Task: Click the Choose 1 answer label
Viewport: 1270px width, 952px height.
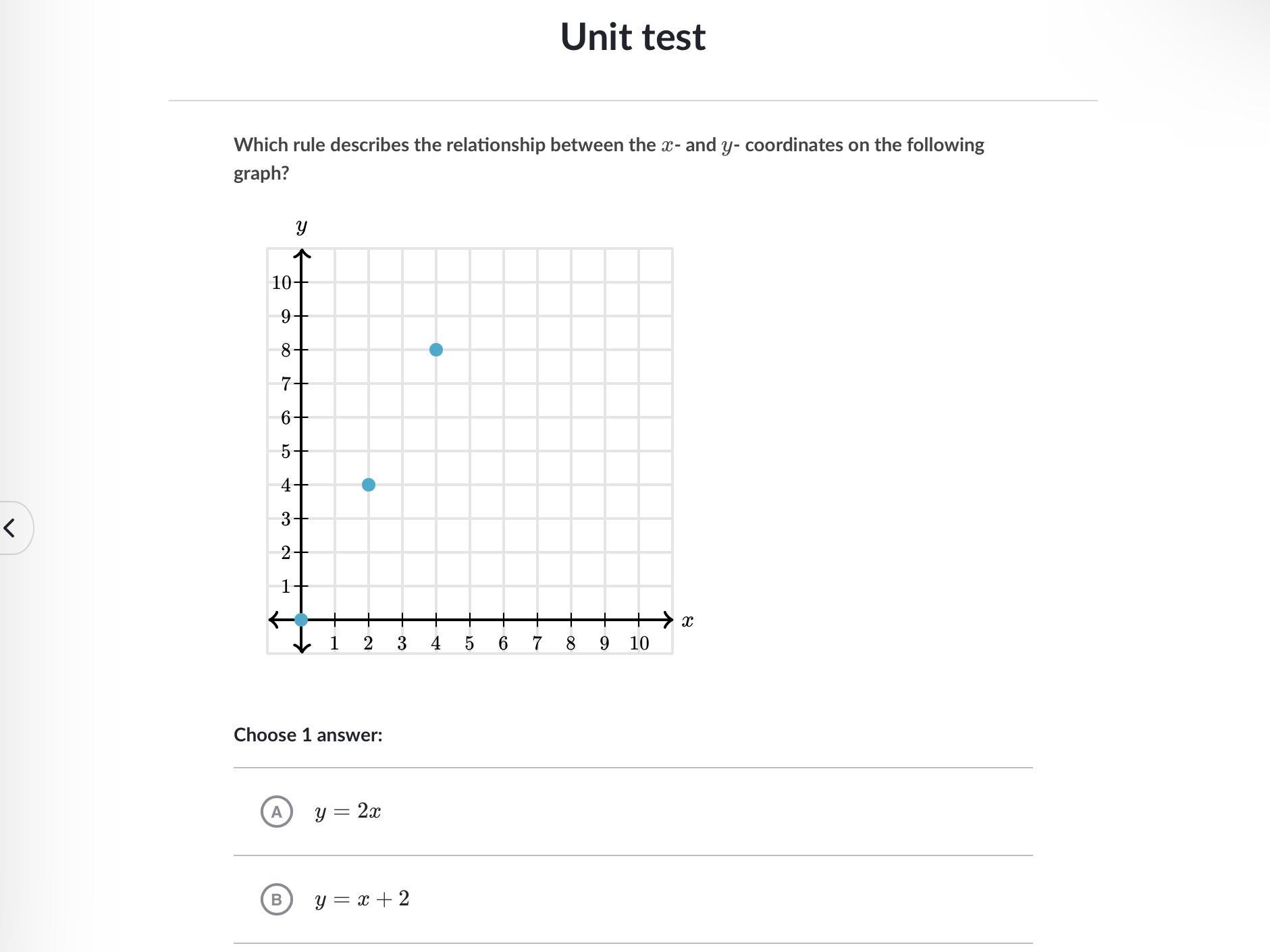Action: tap(308, 735)
